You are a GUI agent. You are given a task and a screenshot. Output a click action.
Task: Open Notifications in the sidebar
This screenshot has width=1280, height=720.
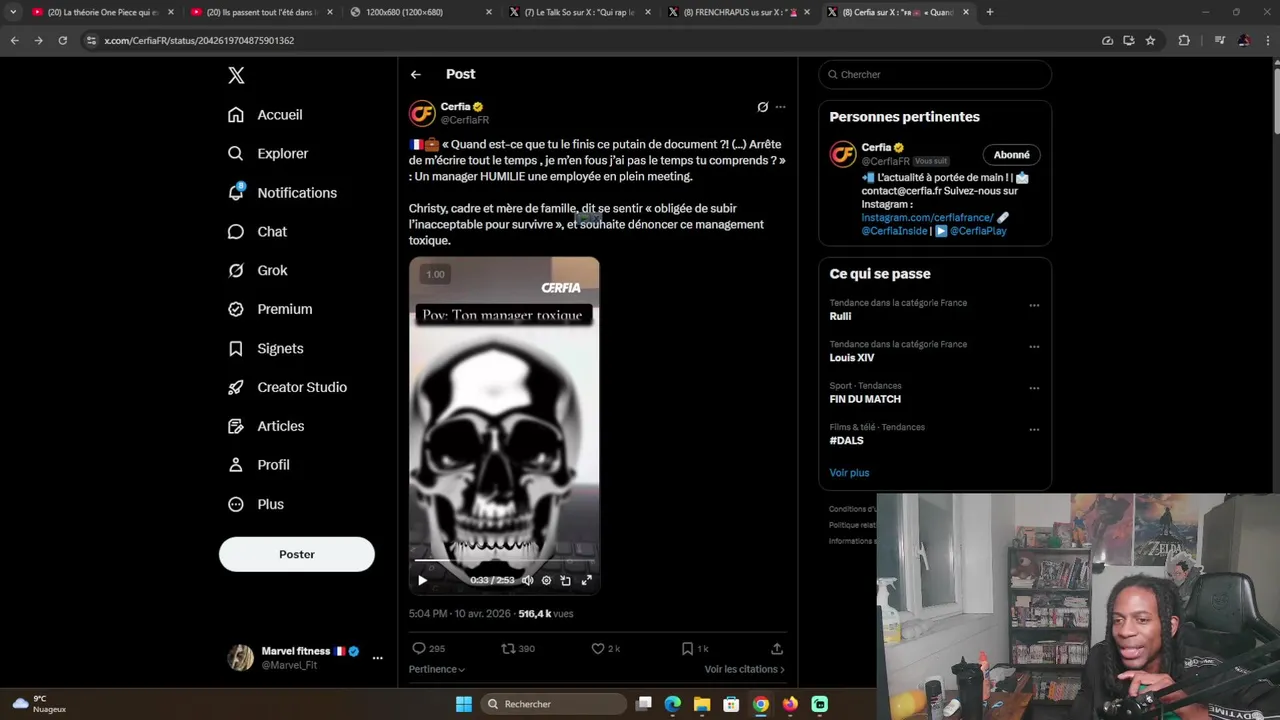pyautogui.click(x=282, y=193)
